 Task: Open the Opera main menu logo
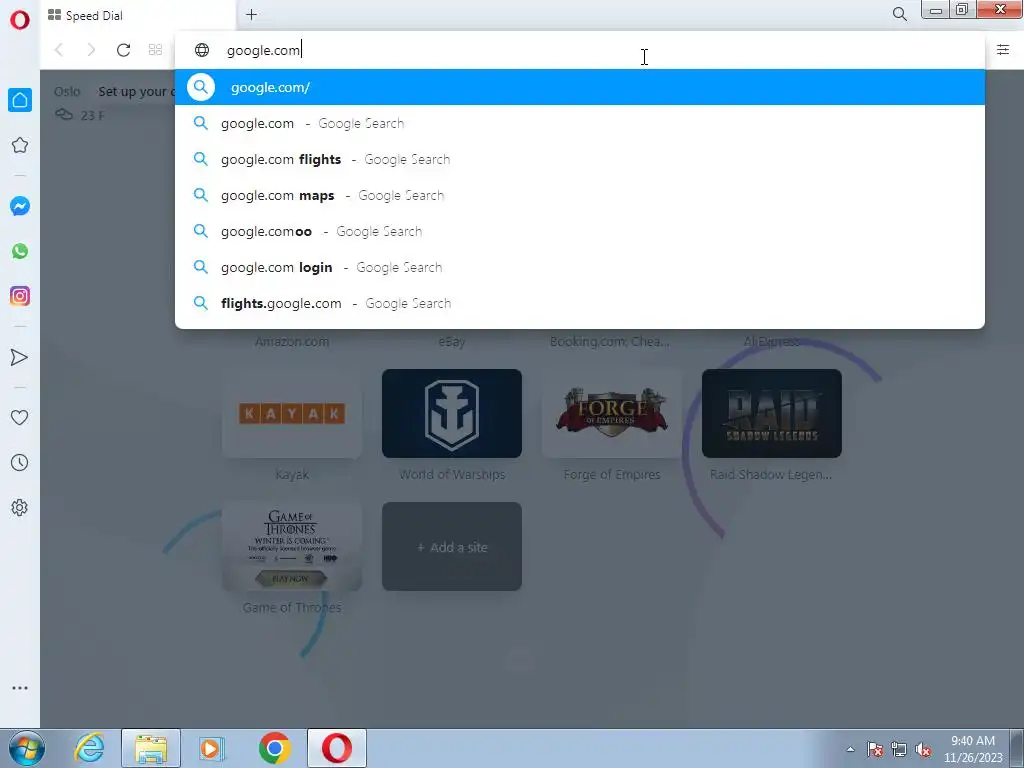tap(20, 20)
